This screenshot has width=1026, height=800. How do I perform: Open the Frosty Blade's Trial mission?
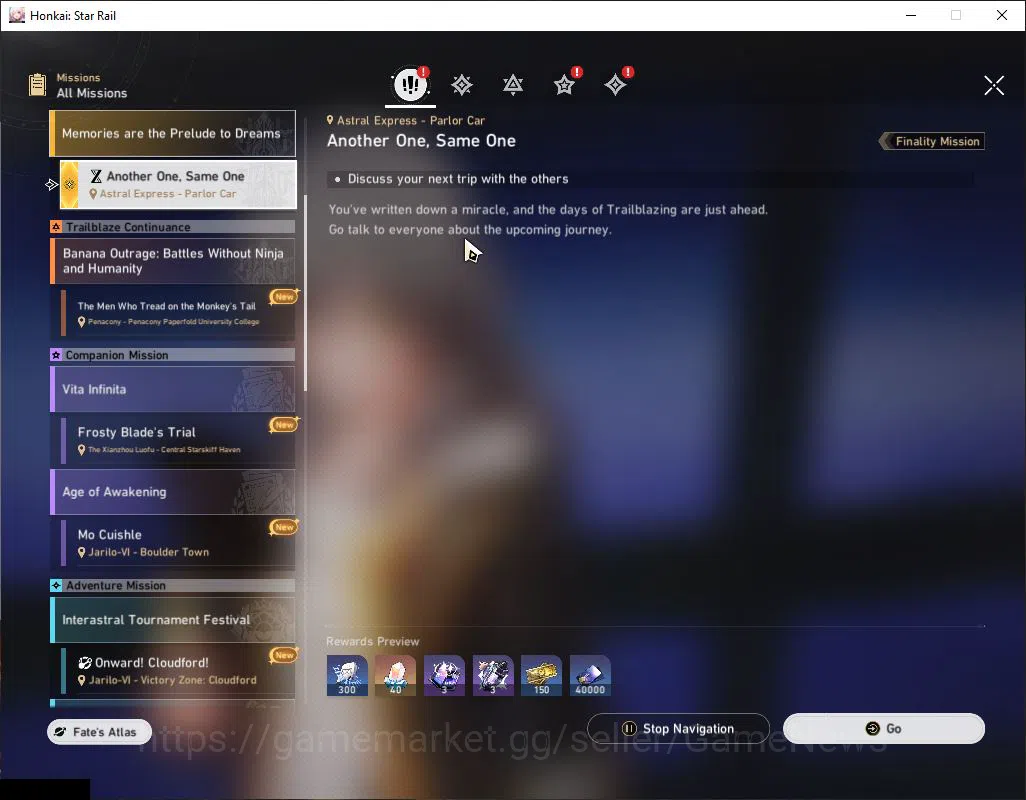tap(178, 440)
